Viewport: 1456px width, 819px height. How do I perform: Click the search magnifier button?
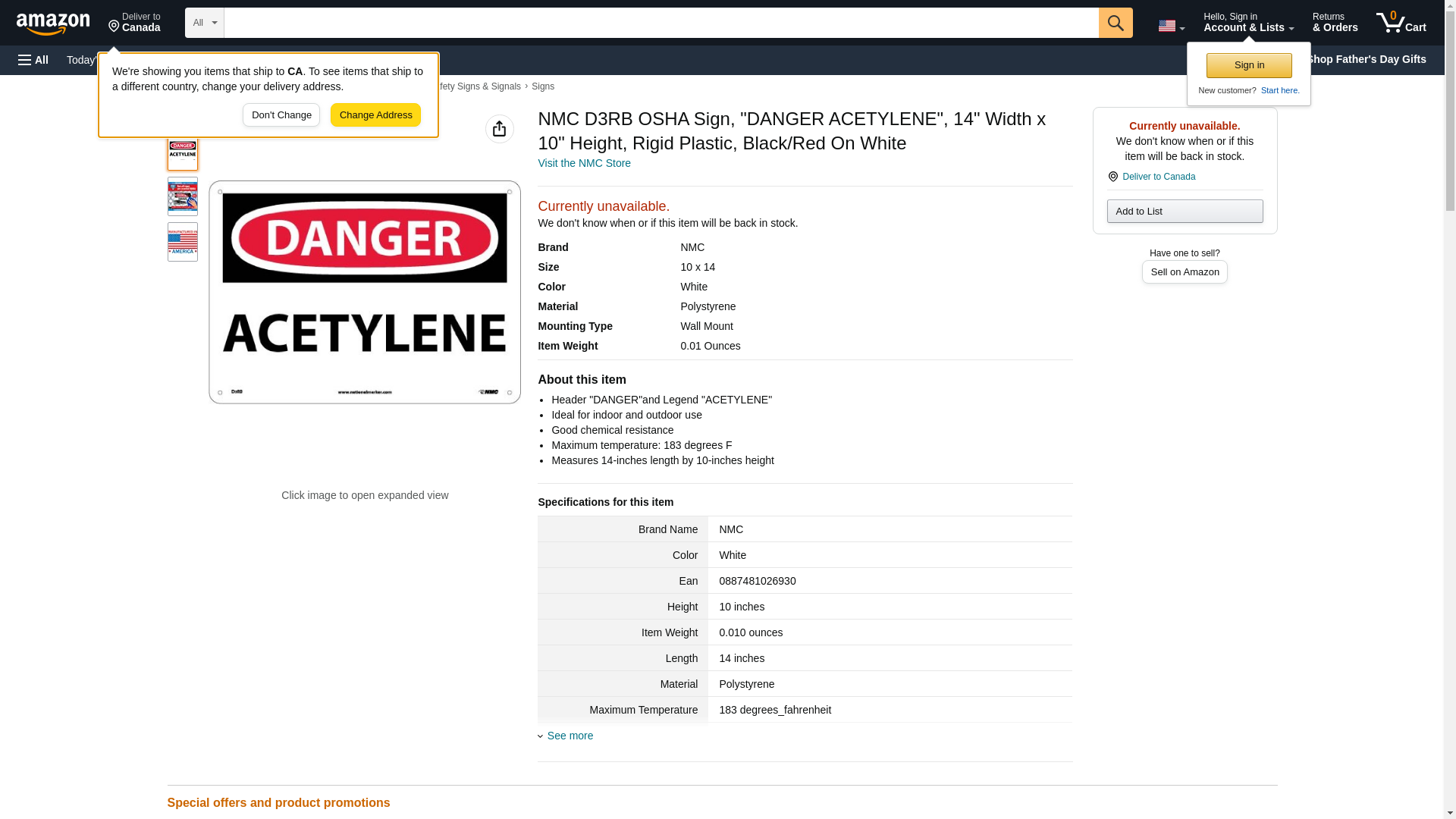click(x=1115, y=23)
